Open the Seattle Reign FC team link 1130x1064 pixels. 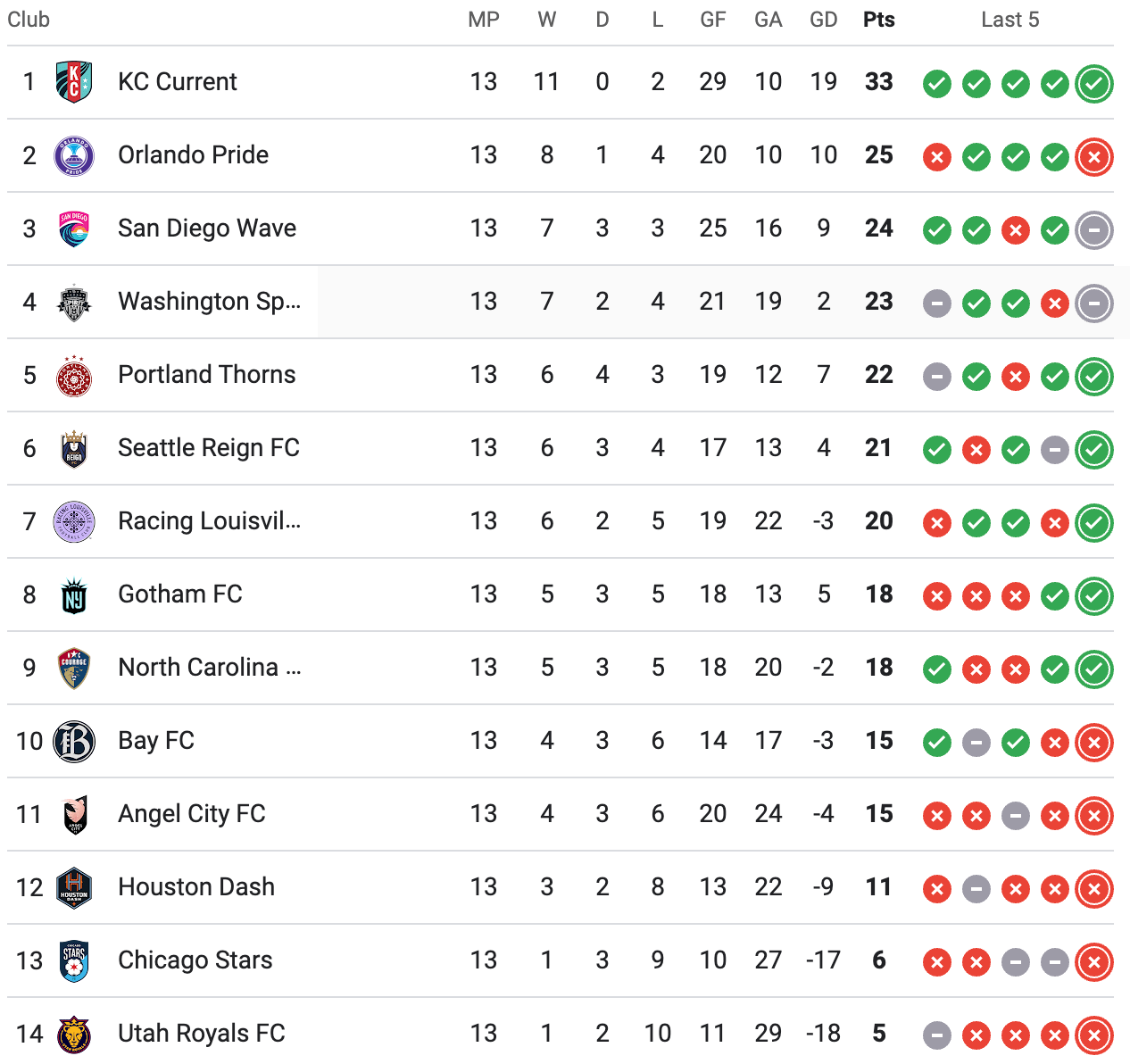(x=209, y=447)
